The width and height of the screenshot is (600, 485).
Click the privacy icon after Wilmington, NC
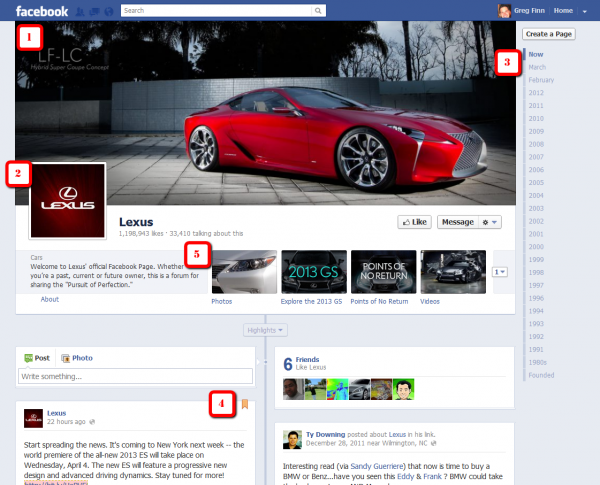[x=433, y=443]
